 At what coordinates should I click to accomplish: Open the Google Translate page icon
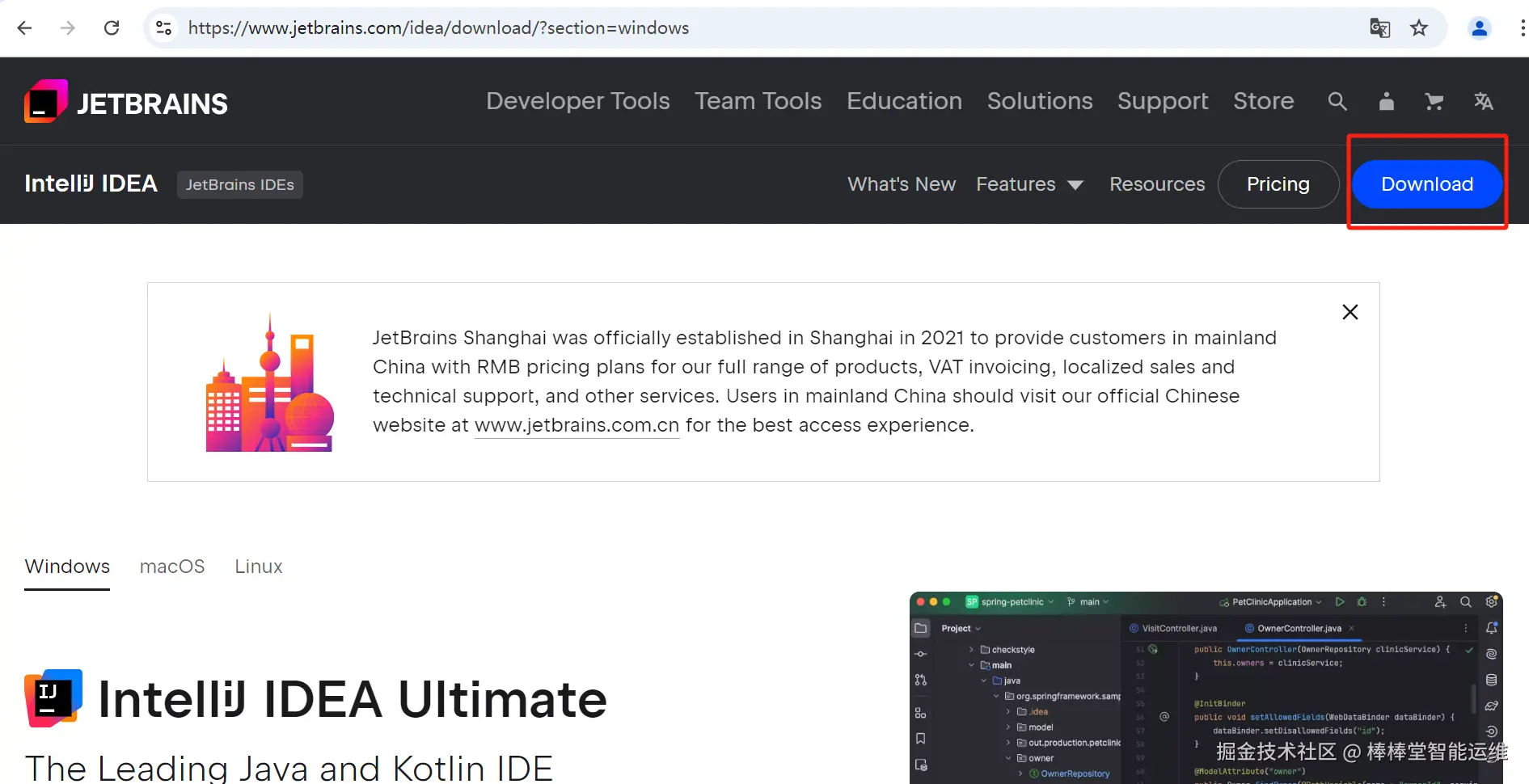tap(1379, 28)
